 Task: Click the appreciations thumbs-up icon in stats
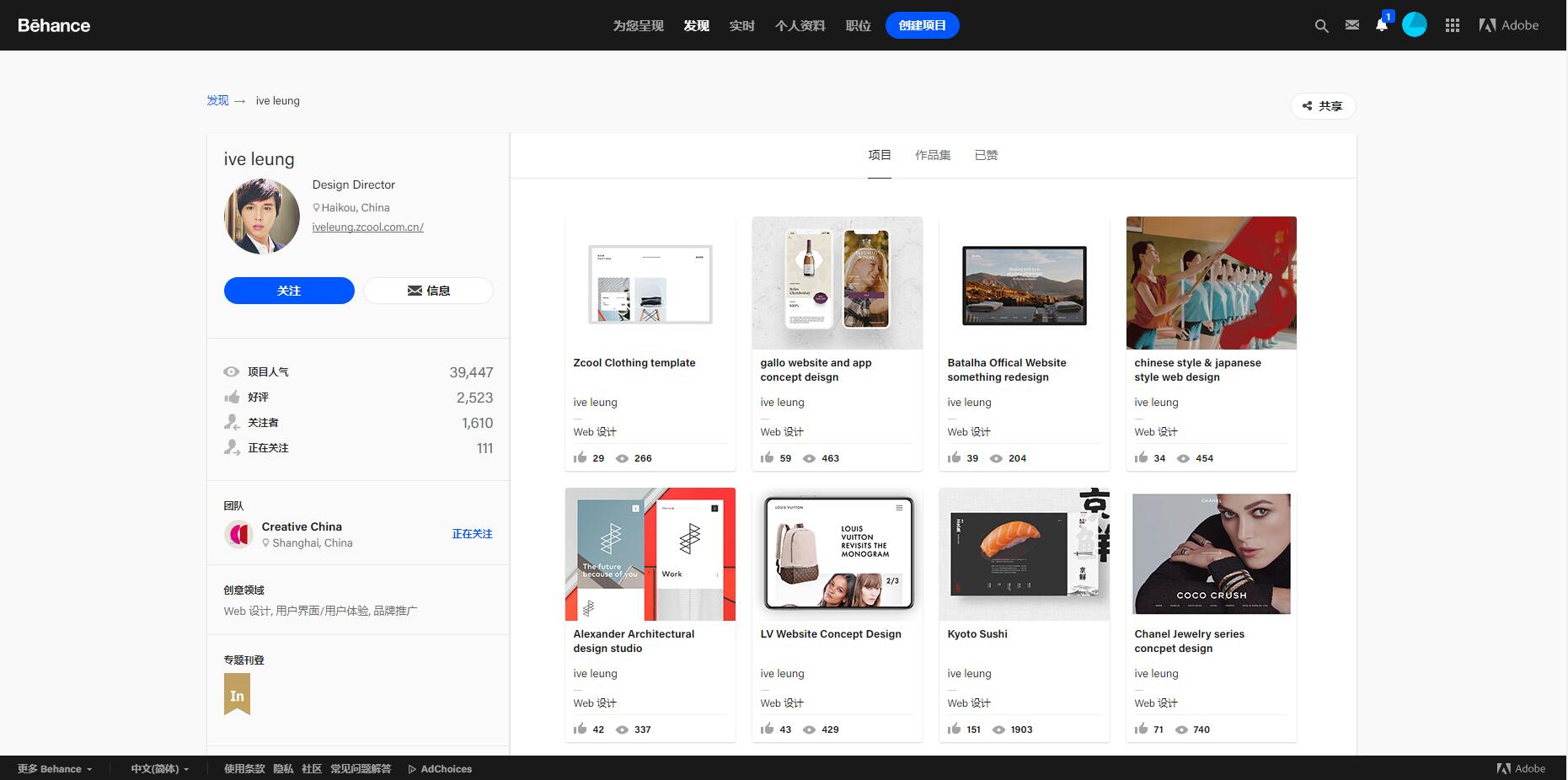click(x=232, y=397)
